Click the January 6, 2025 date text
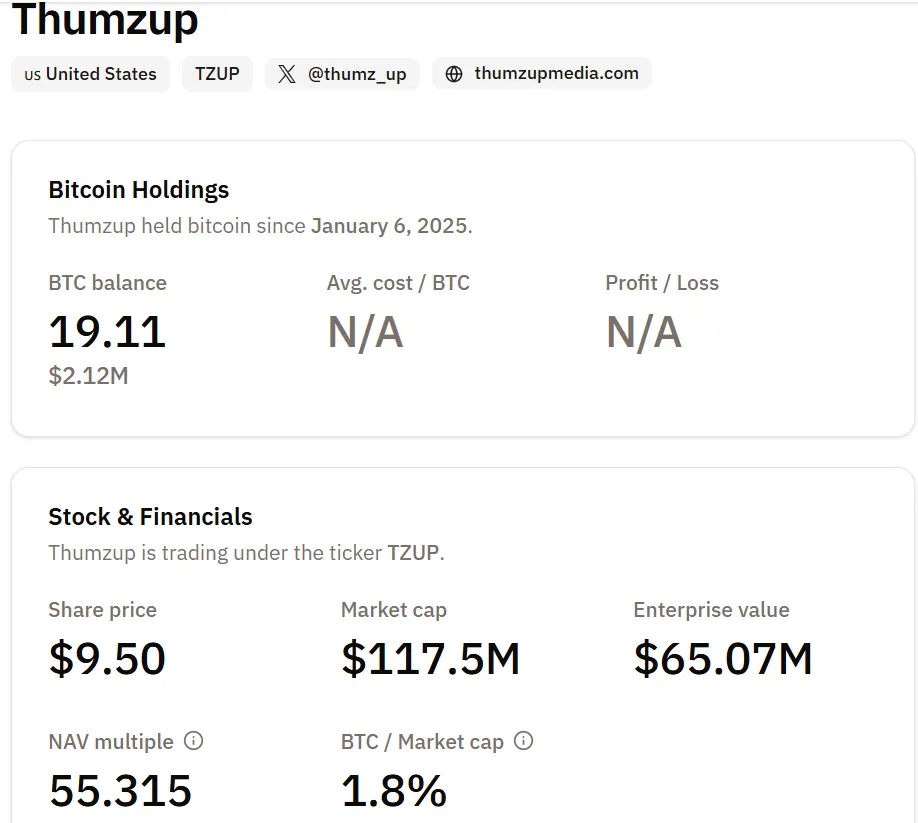The height and width of the screenshot is (823, 918). click(x=389, y=226)
